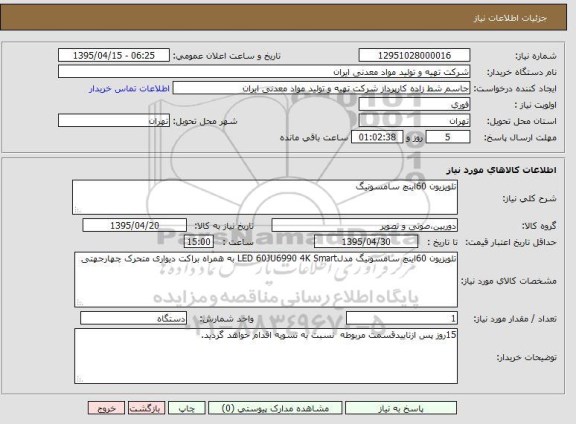Click the بازگشت back button

pyautogui.click(x=146, y=408)
